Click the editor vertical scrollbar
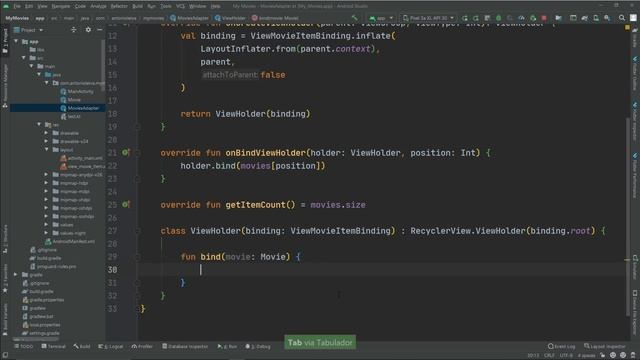This screenshot has height=360, width=640. click(628, 216)
